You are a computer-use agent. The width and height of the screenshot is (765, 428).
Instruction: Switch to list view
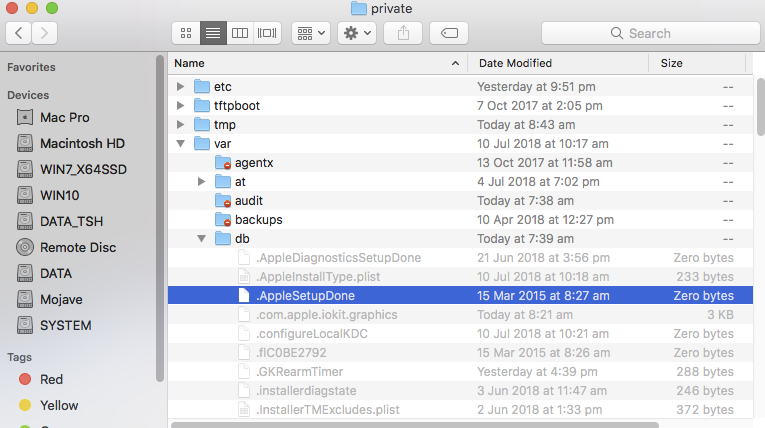tap(213, 33)
